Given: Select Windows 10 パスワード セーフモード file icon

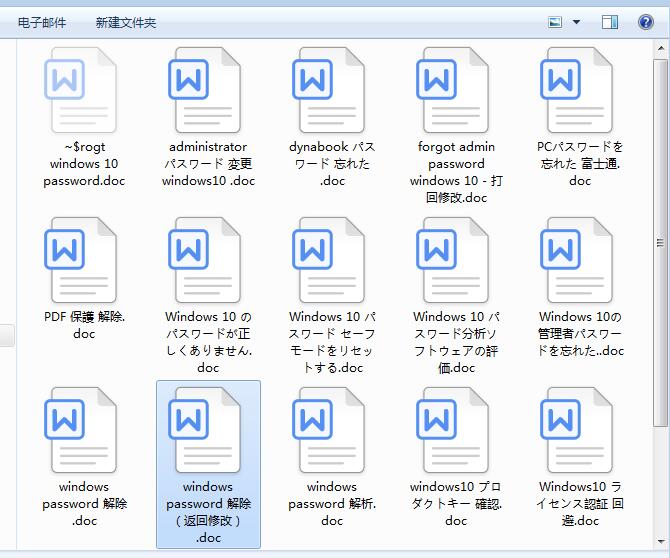Looking at the screenshot, I should [x=328, y=260].
